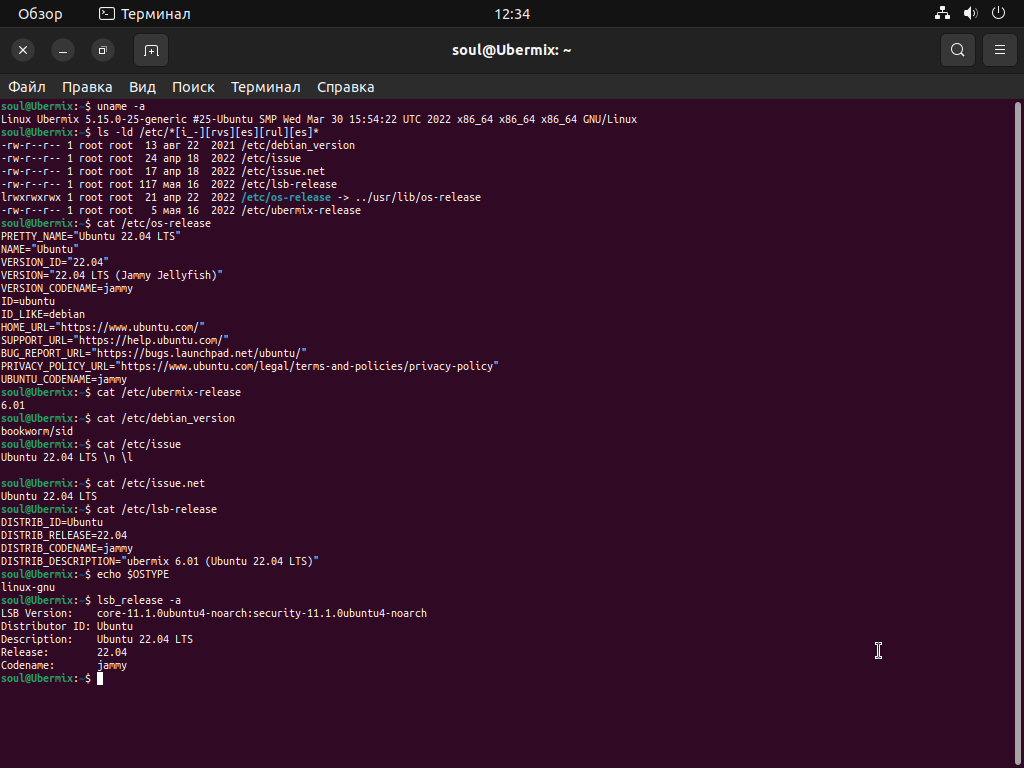Click the PRETTY_NAME="Ubuntu 22.04 LTS" line
Screen dimensions: 1024x768
tap(91, 236)
